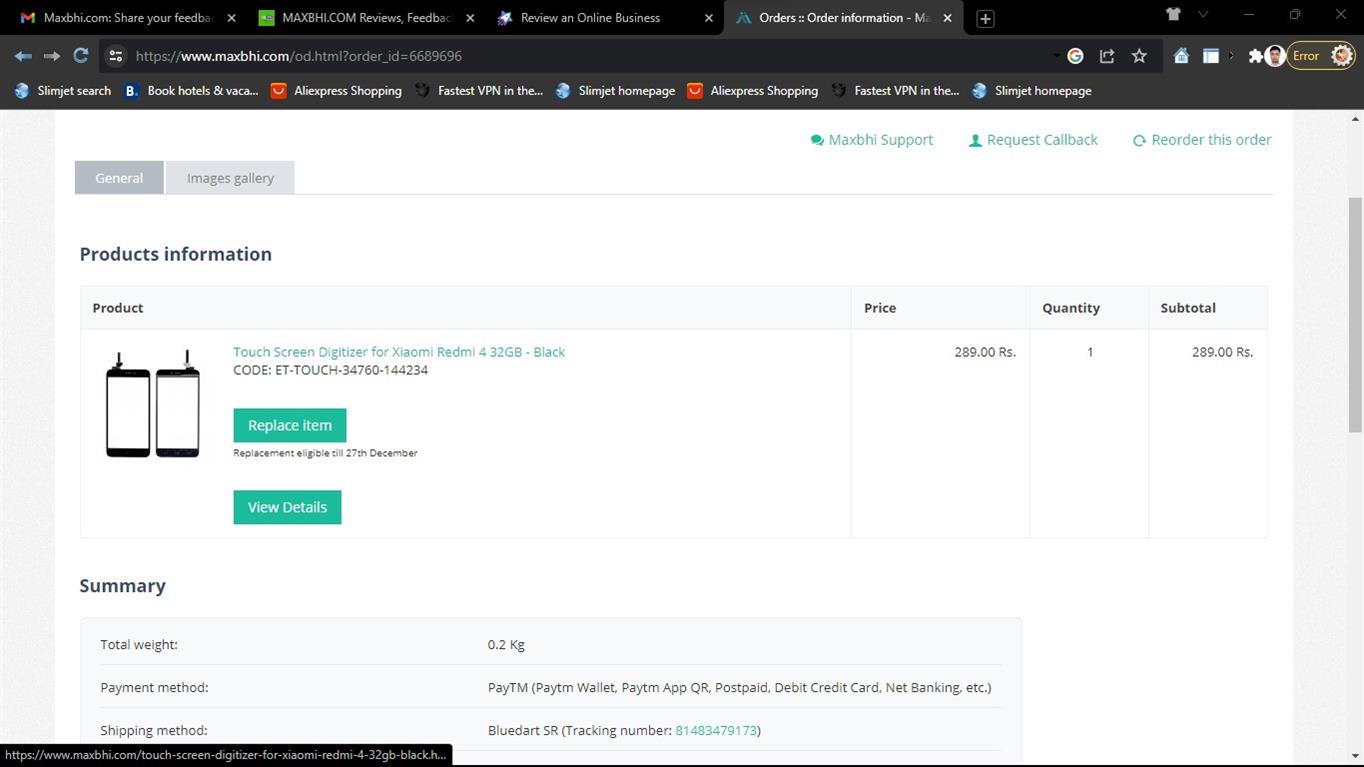Close the Maxbhi.com Share your feedback tab

click(232, 18)
